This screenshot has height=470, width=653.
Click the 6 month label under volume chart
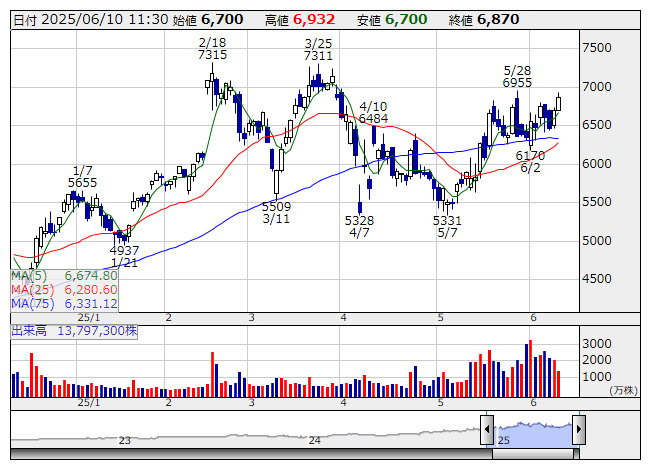(533, 403)
